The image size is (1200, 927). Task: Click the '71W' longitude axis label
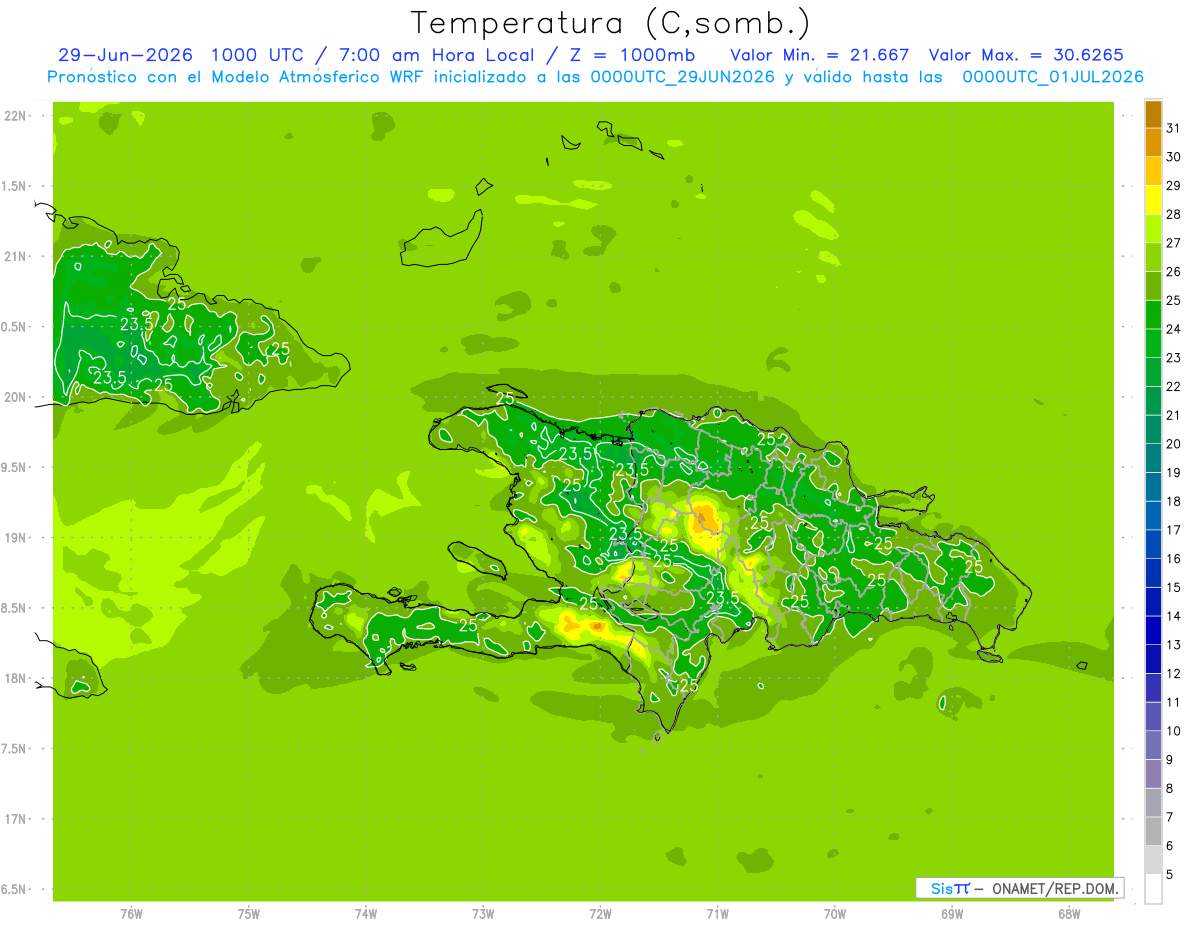click(717, 913)
